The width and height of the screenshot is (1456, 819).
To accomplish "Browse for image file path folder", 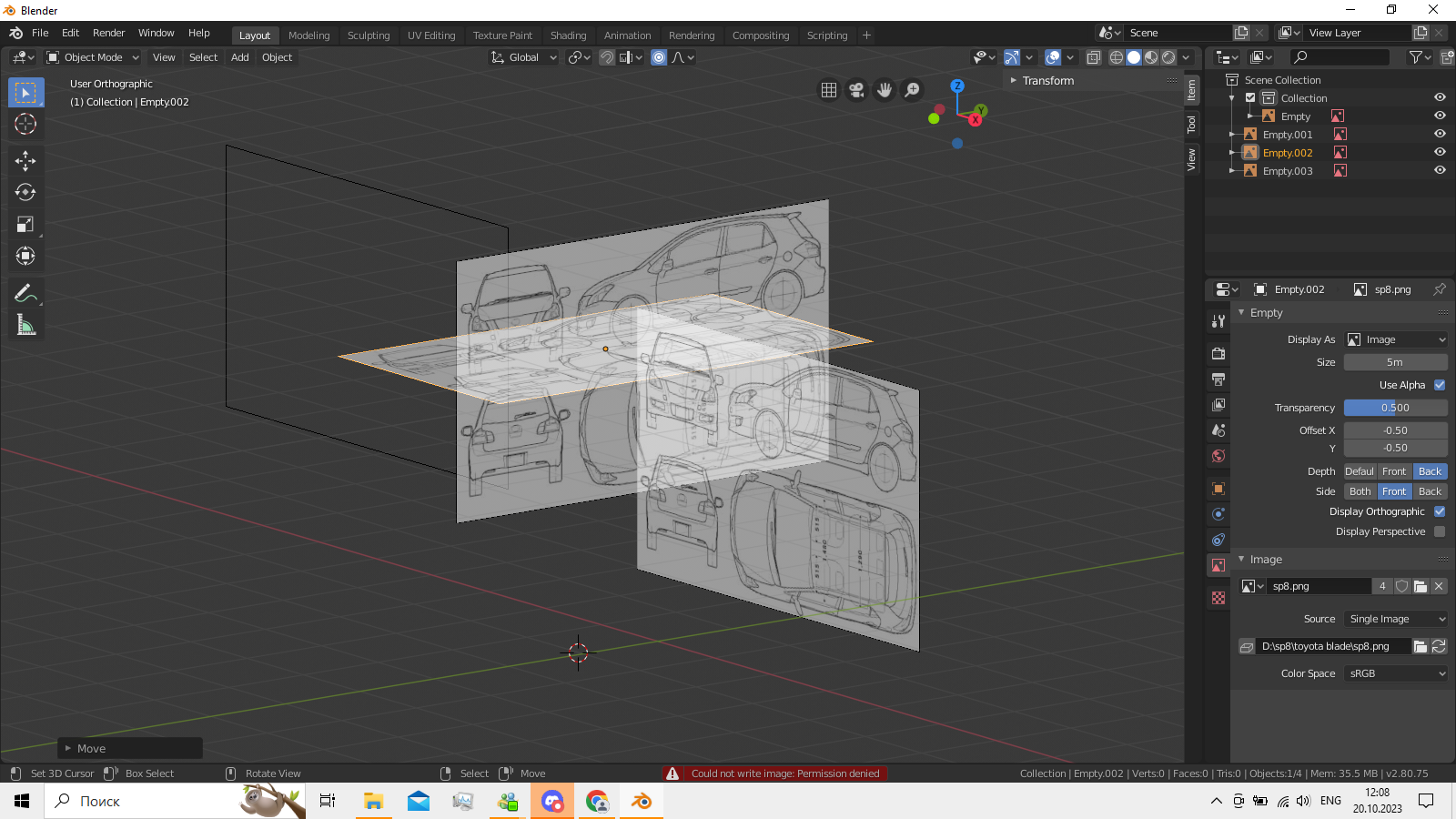I will (1420, 646).
